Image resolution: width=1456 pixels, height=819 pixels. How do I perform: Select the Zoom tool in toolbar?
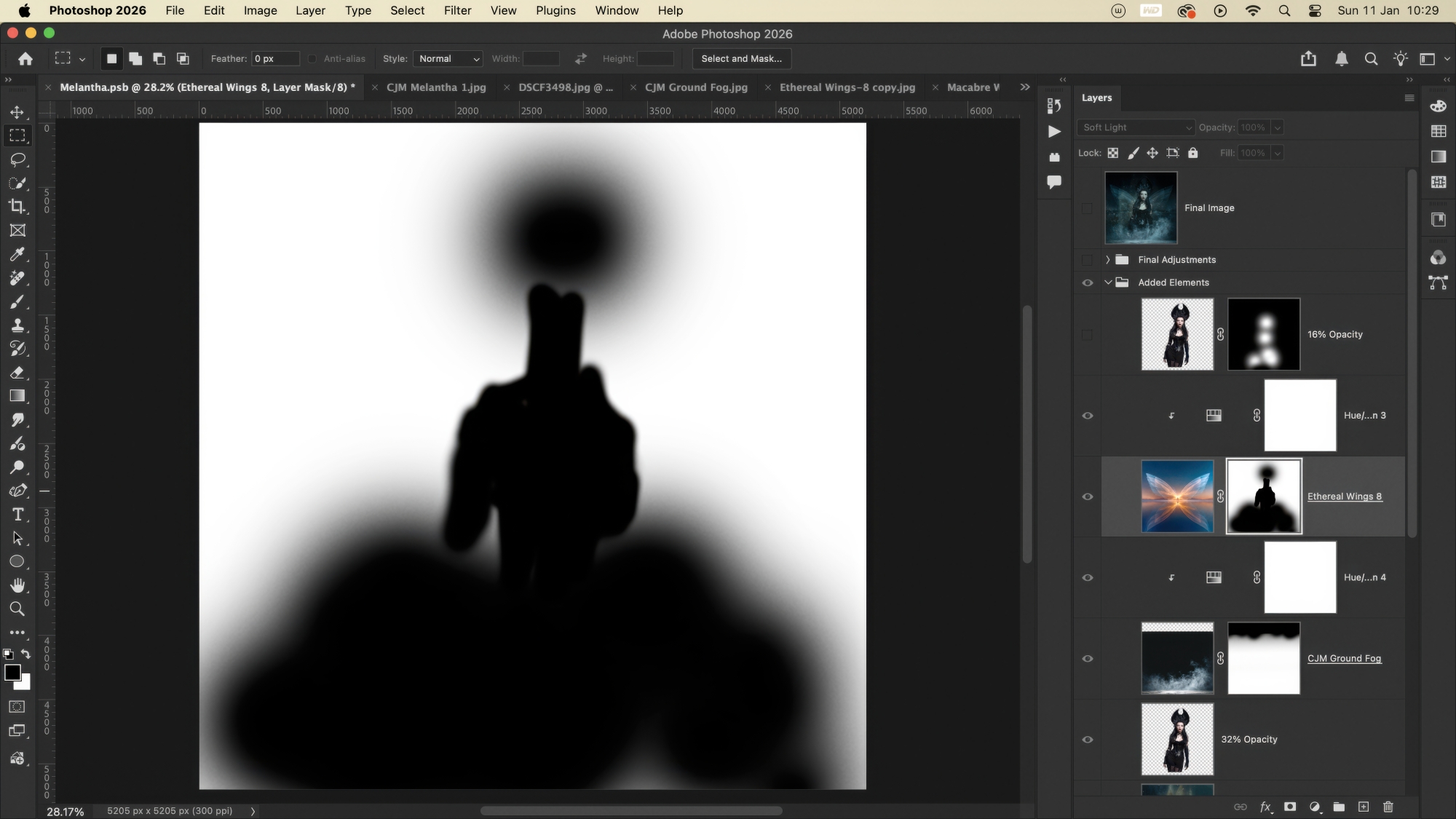17,609
